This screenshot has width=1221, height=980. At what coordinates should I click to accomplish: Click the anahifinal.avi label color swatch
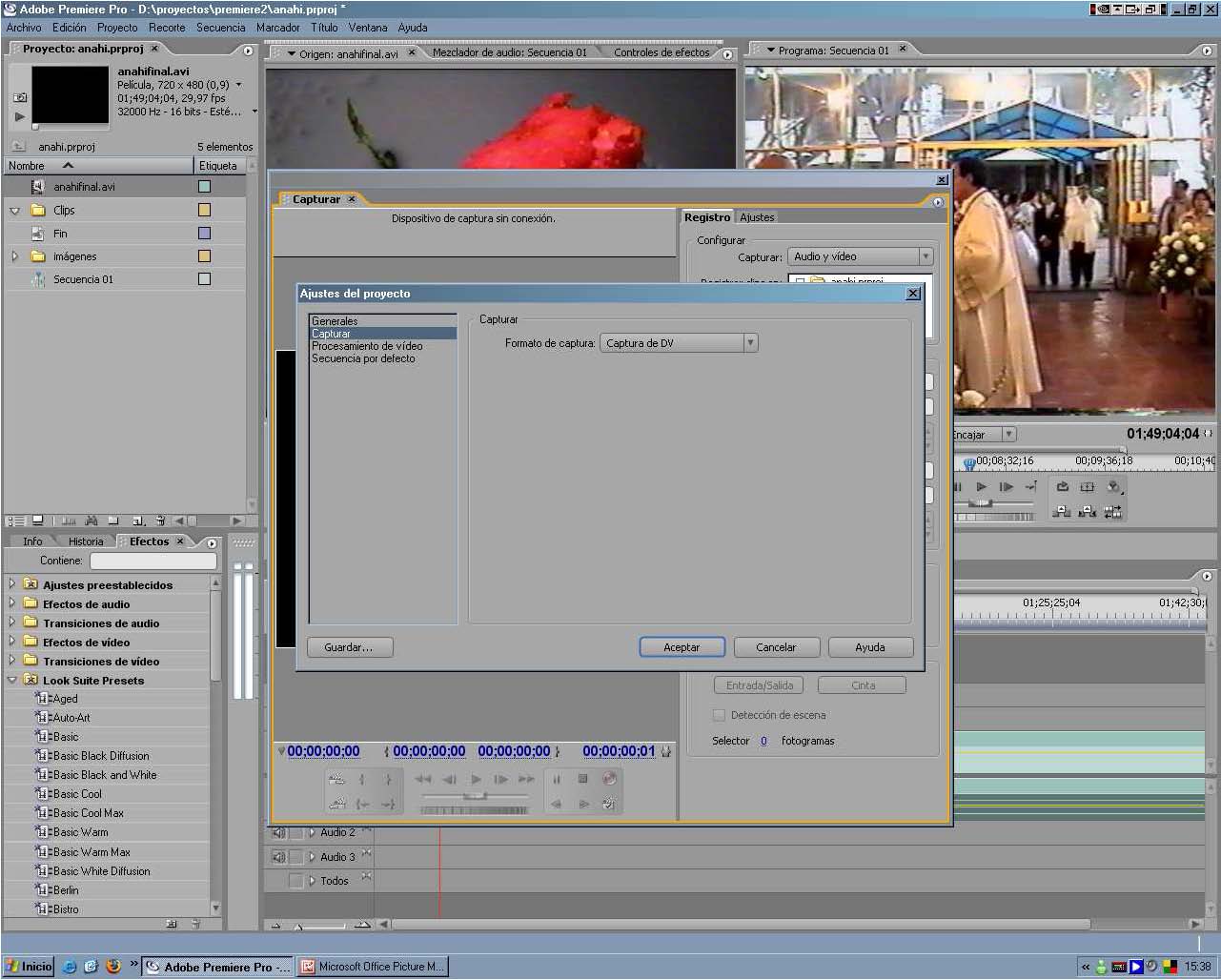(204, 187)
